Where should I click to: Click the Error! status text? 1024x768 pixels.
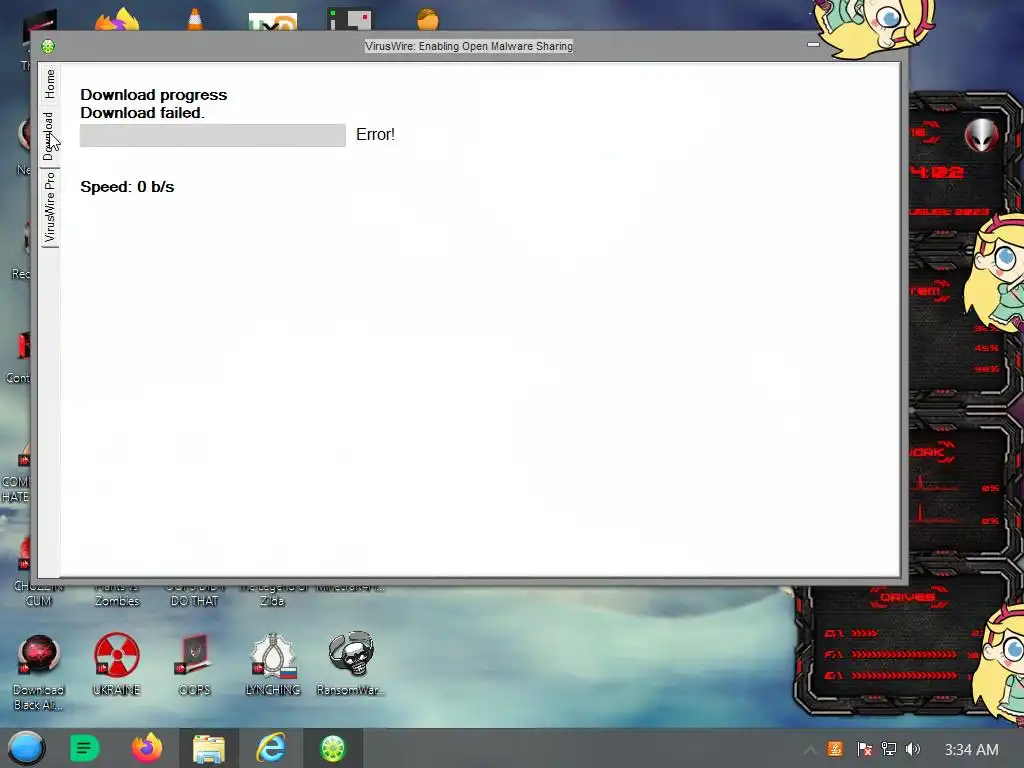point(376,135)
